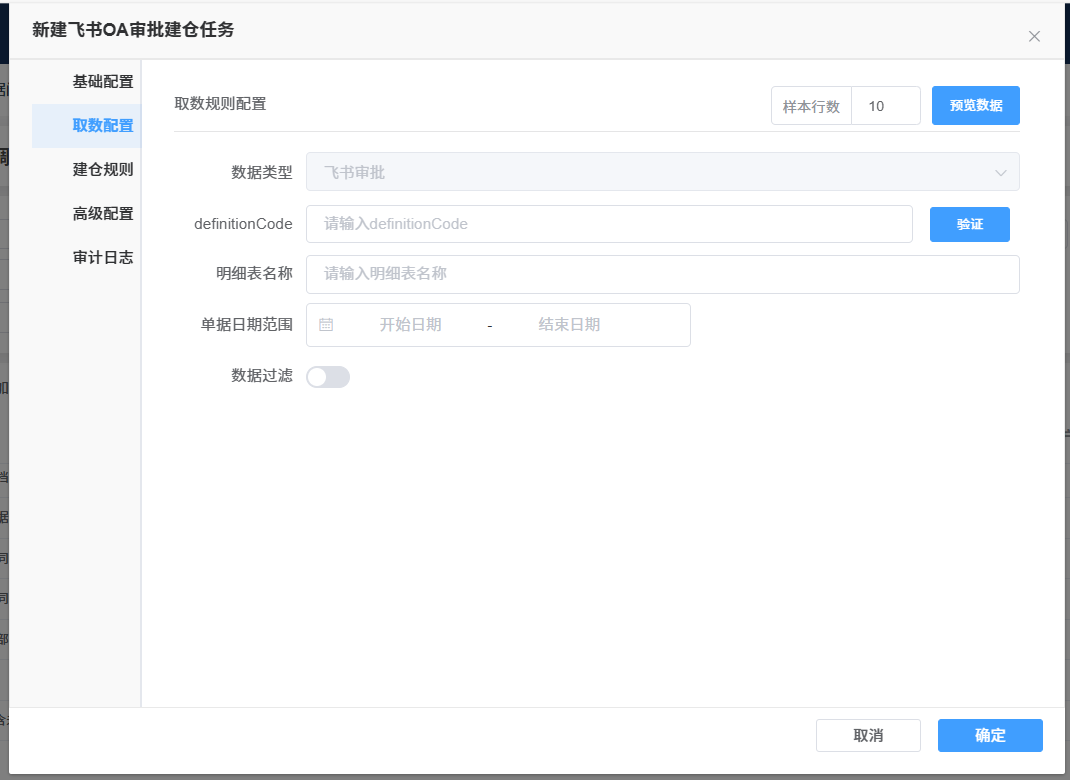Go to the 高级配置 tab
This screenshot has height=780, width=1070.
pos(102,214)
